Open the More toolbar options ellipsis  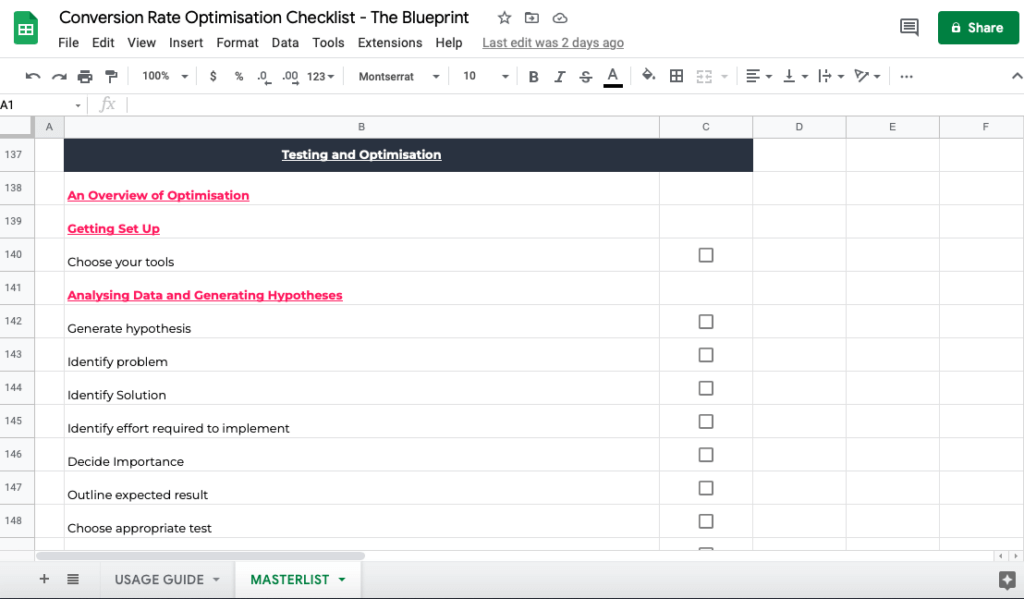click(906, 76)
